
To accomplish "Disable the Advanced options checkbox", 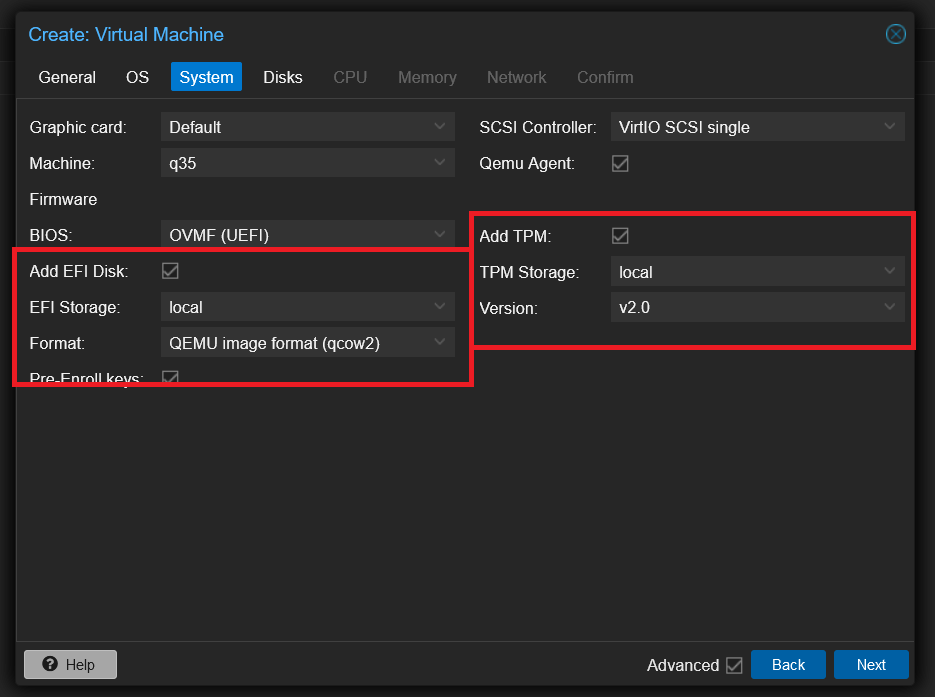I will (734, 665).
